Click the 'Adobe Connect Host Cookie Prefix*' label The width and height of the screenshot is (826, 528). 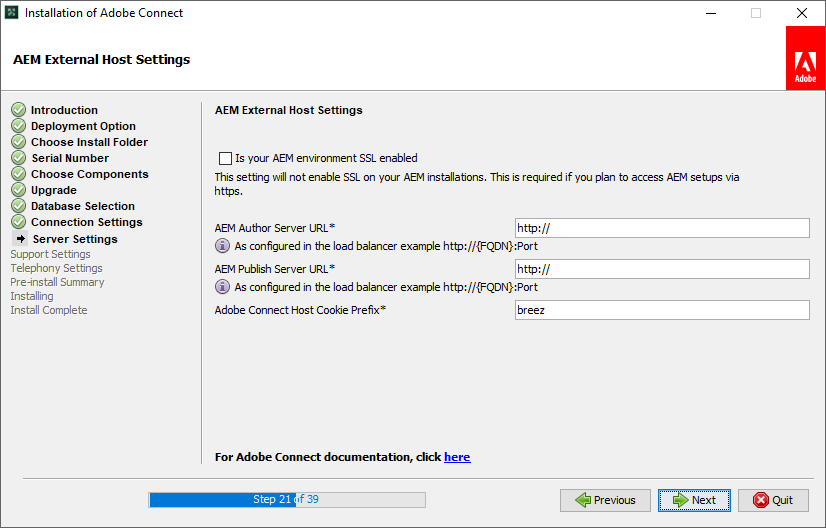(300, 310)
